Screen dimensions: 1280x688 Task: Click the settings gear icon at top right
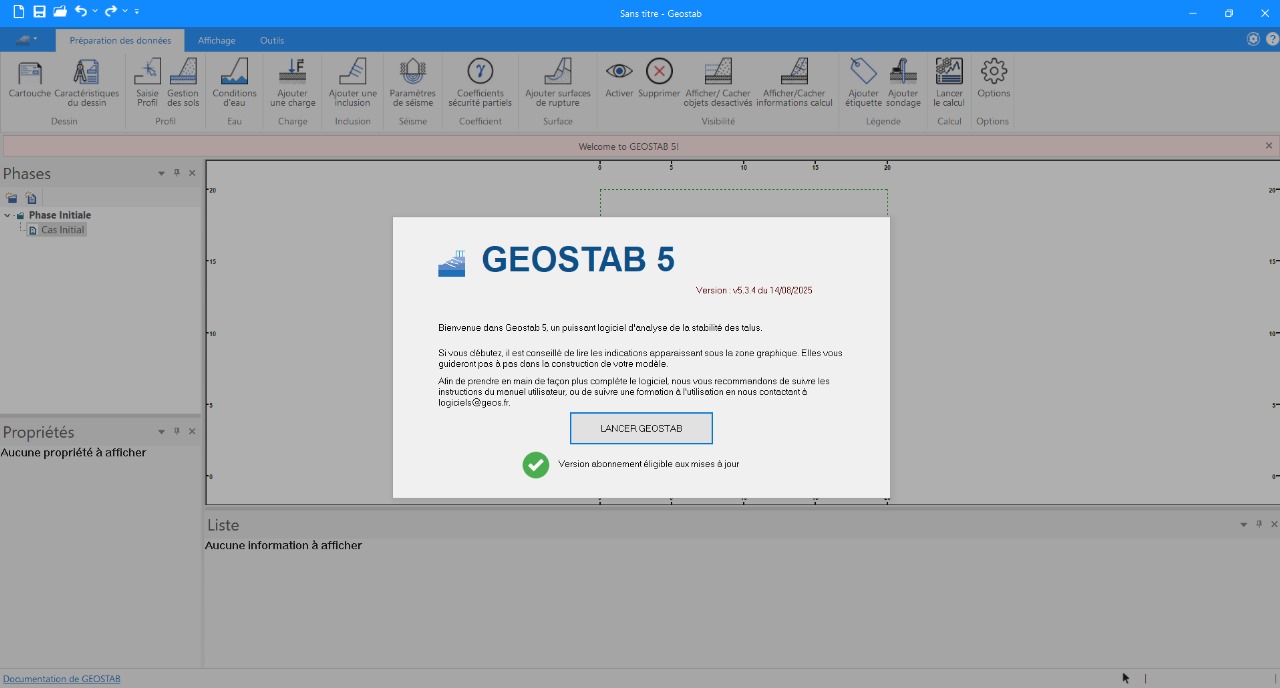[x=1253, y=39]
